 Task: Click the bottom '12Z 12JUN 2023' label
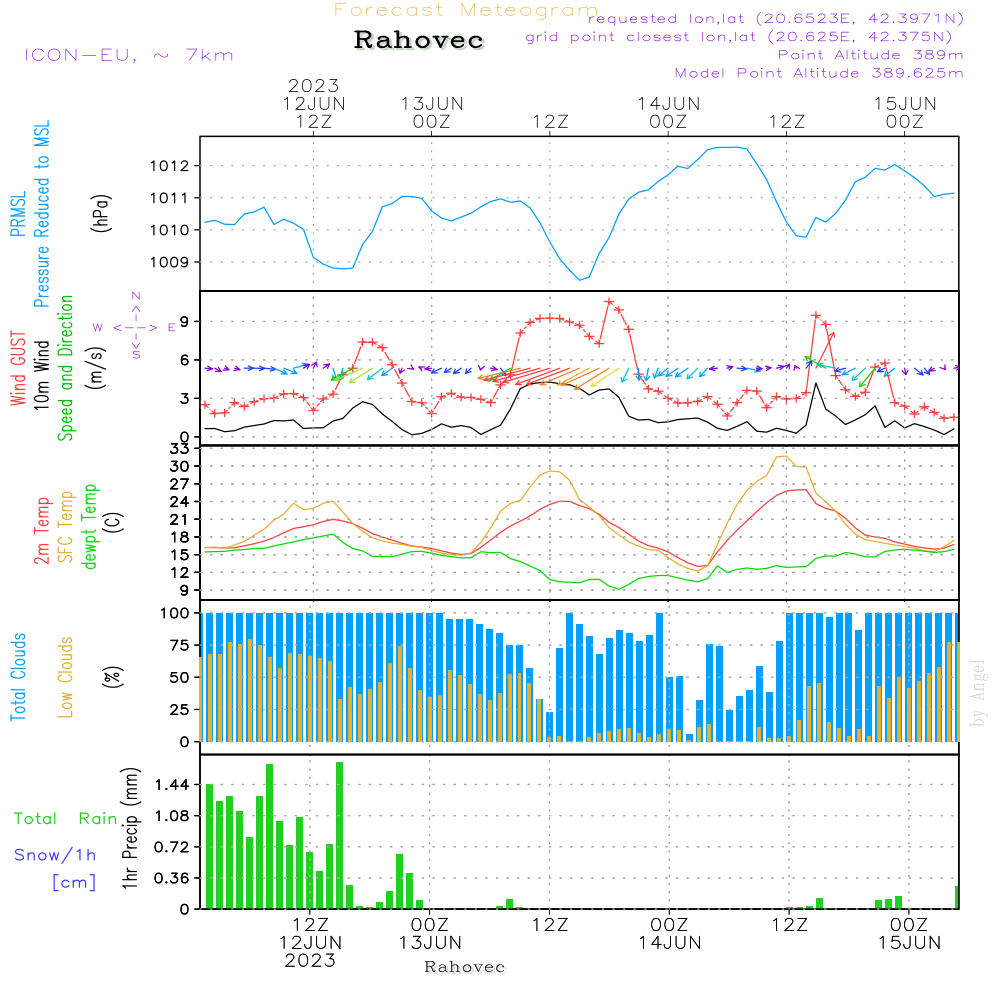tap(311, 943)
